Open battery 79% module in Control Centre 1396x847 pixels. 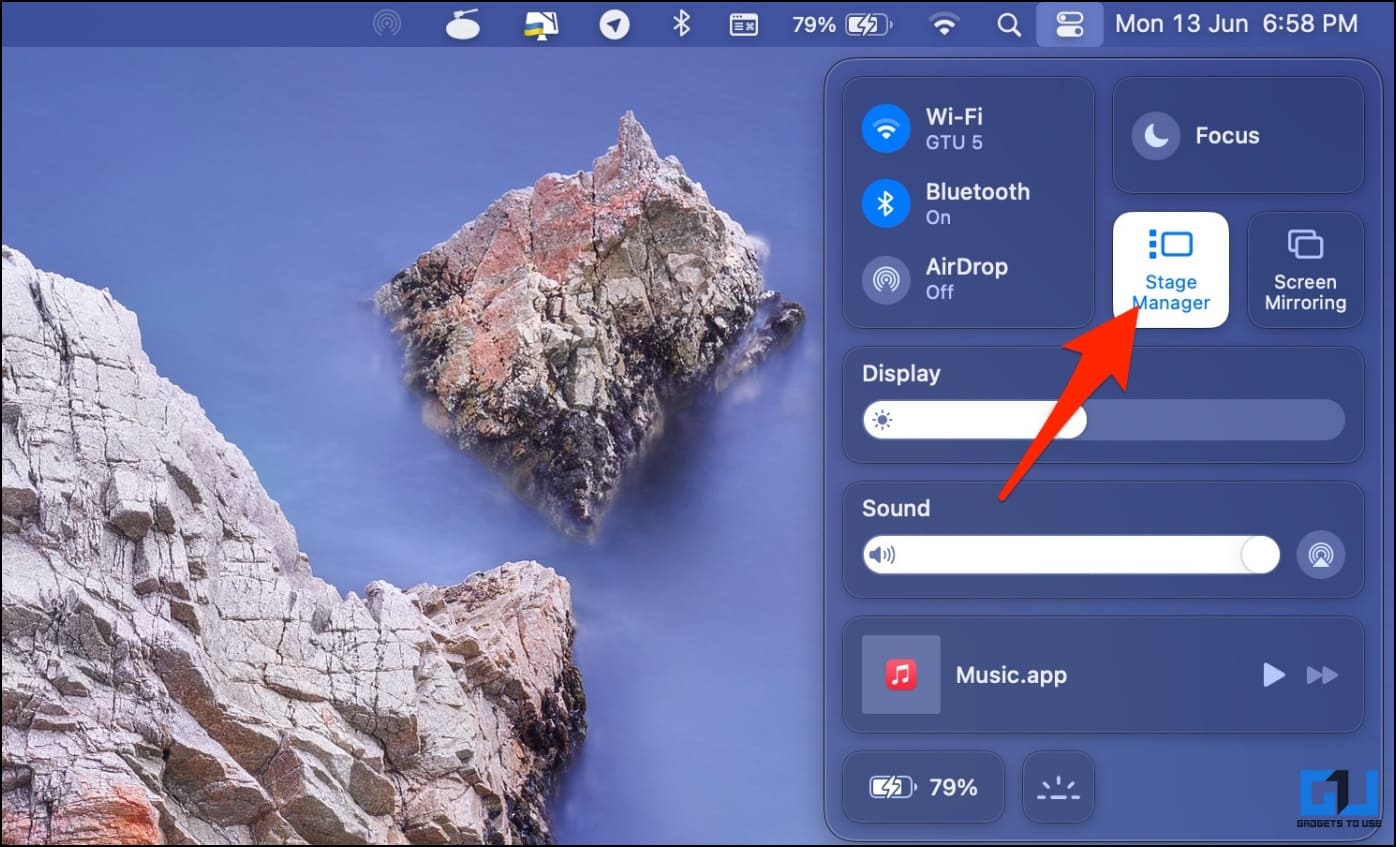pos(923,787)
